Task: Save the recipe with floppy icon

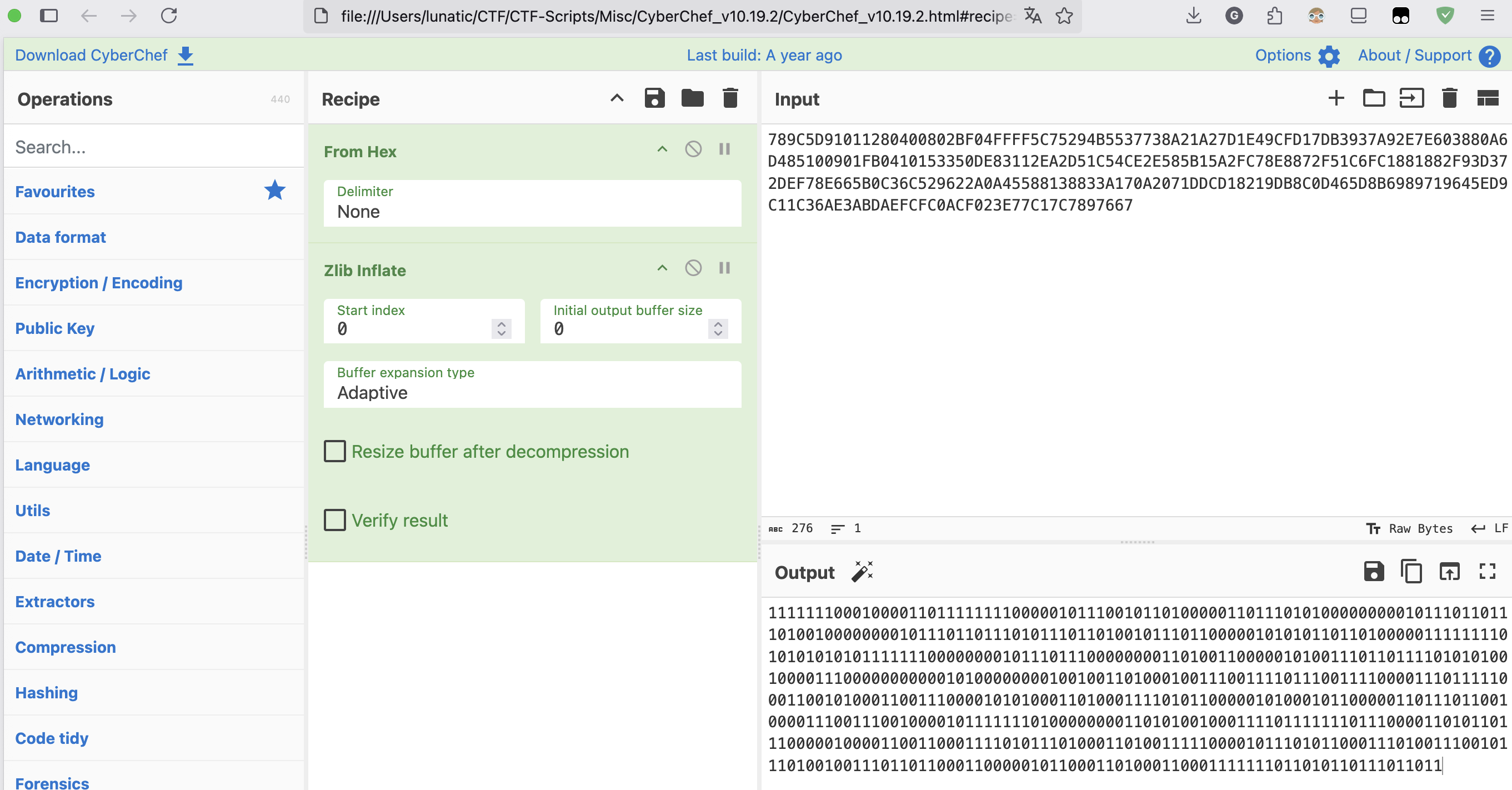Action: 654,98
